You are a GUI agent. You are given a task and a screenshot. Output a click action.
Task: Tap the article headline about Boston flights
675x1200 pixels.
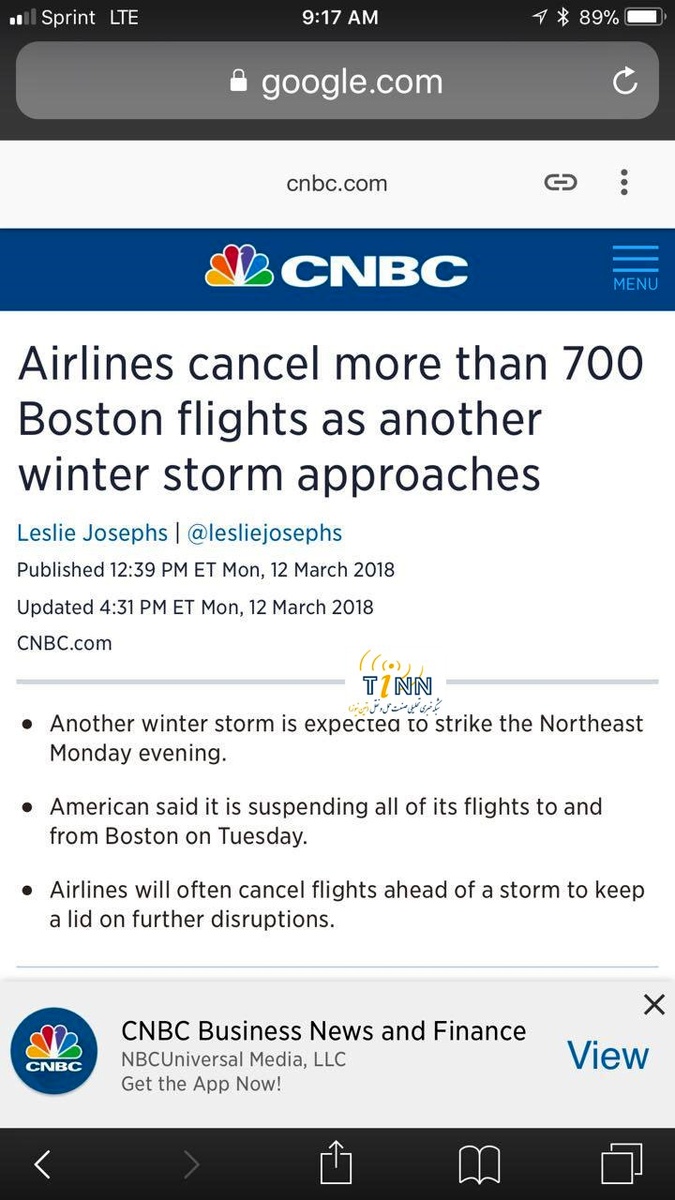(331, 419)
